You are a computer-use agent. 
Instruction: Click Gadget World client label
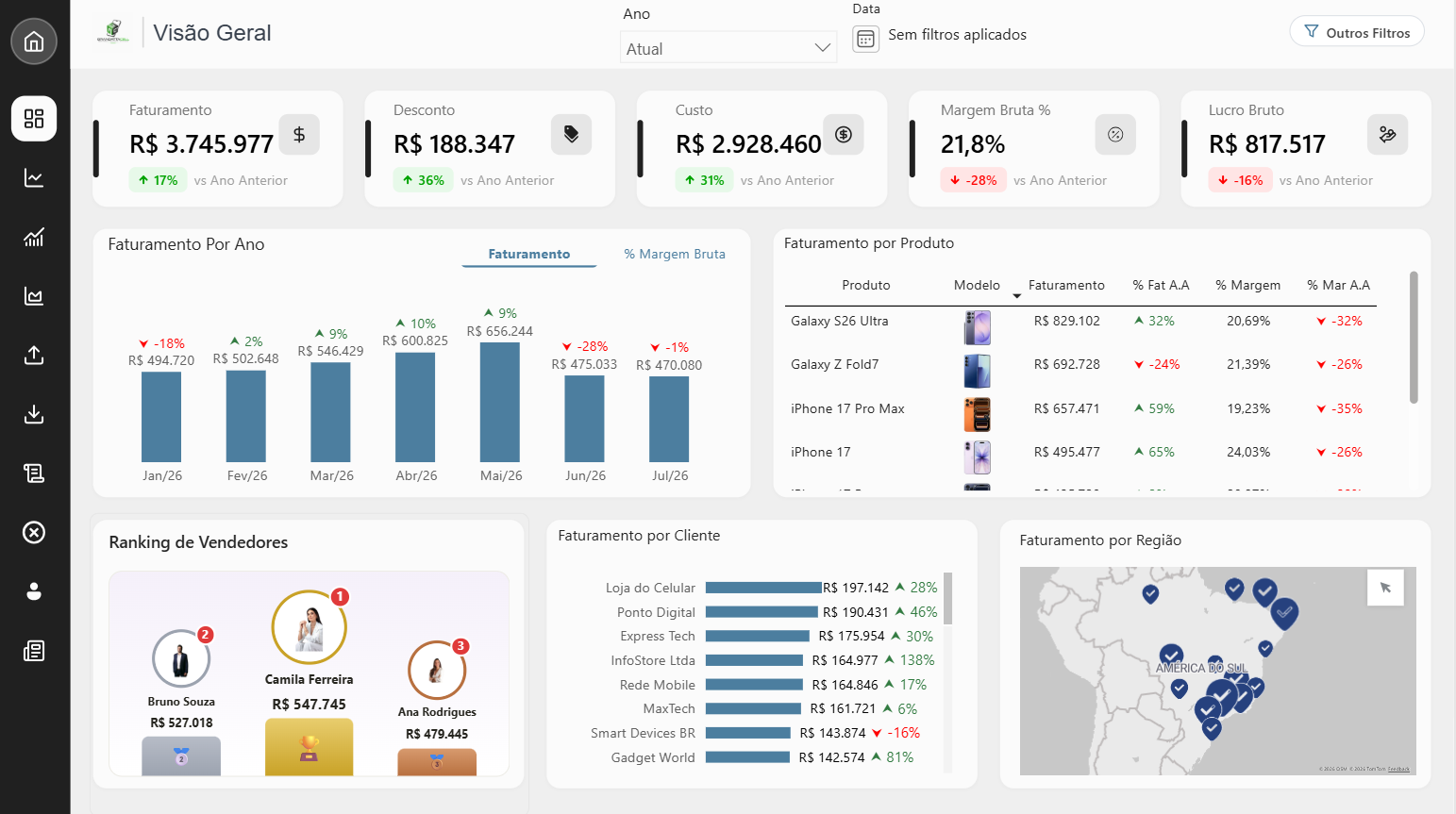click(x=653, y=757)
